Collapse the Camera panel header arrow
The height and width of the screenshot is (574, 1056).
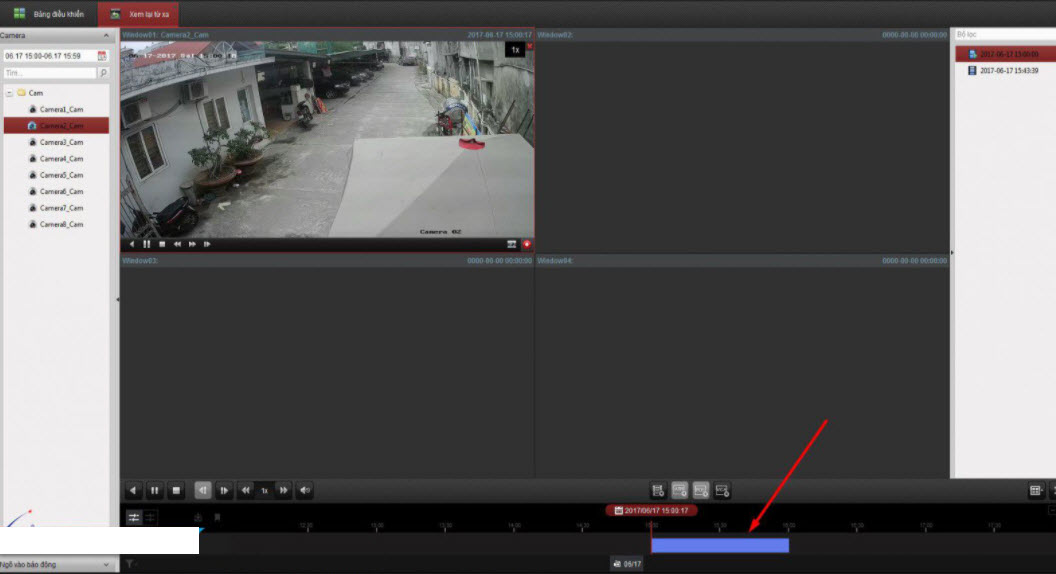click(x=107, y=35)
